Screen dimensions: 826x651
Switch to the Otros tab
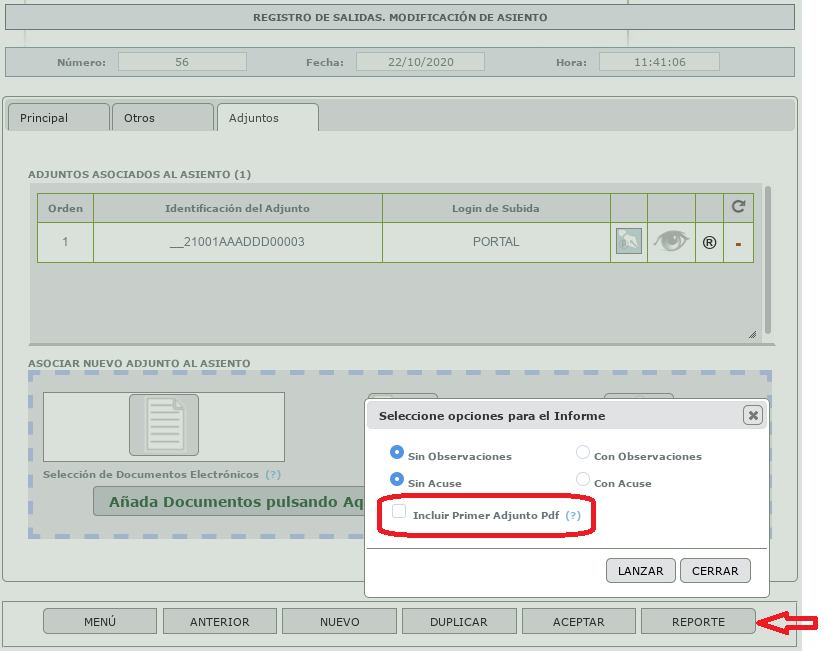tap(163, 117)
